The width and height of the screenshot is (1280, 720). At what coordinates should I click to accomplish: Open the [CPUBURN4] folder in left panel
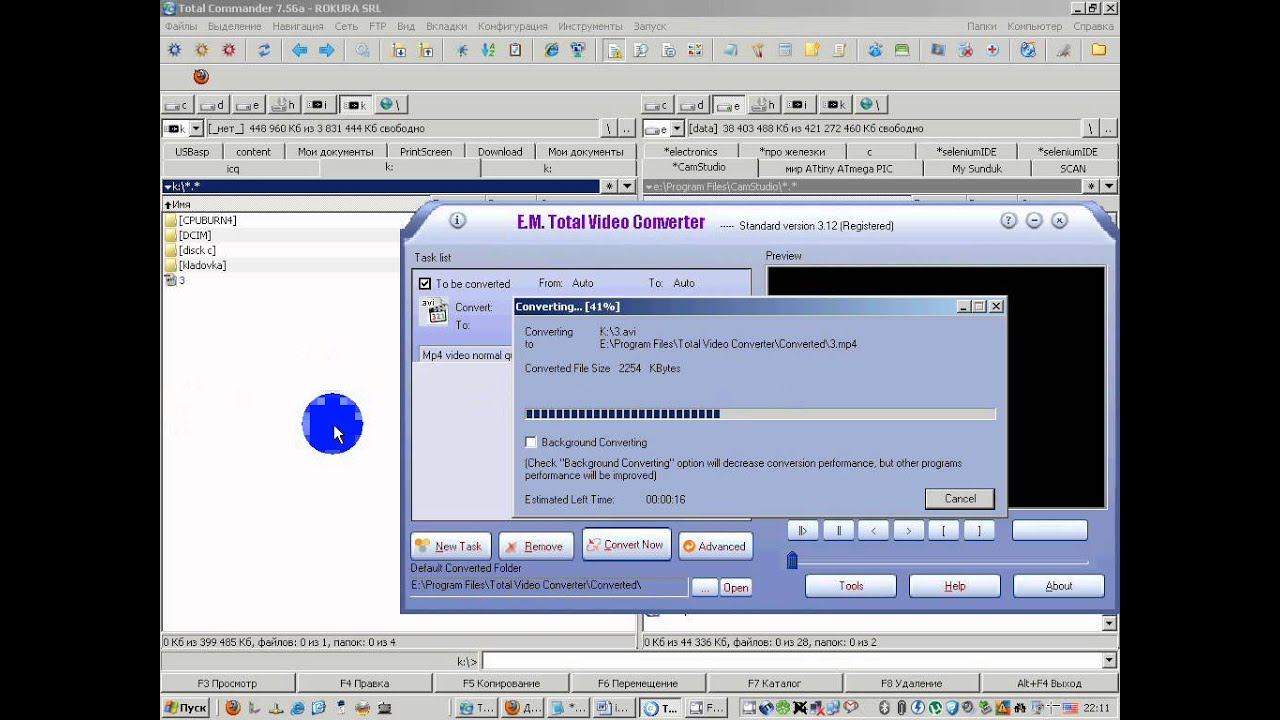tap(207, 220)
